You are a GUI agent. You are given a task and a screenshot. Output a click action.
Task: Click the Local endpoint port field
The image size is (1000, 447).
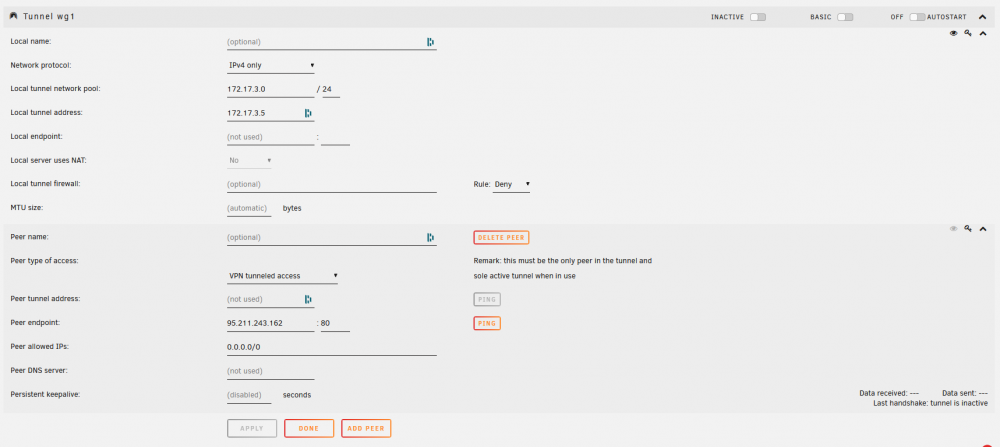pyautogui.click(x=335, y=137)
